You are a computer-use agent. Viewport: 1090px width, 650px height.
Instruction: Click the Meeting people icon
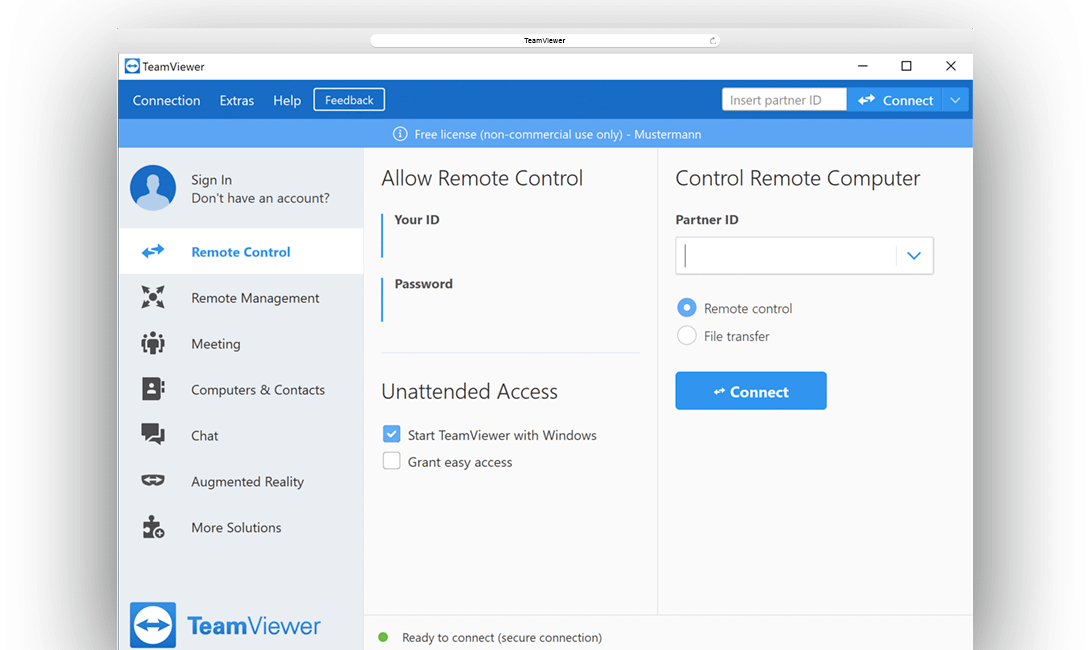153,343
